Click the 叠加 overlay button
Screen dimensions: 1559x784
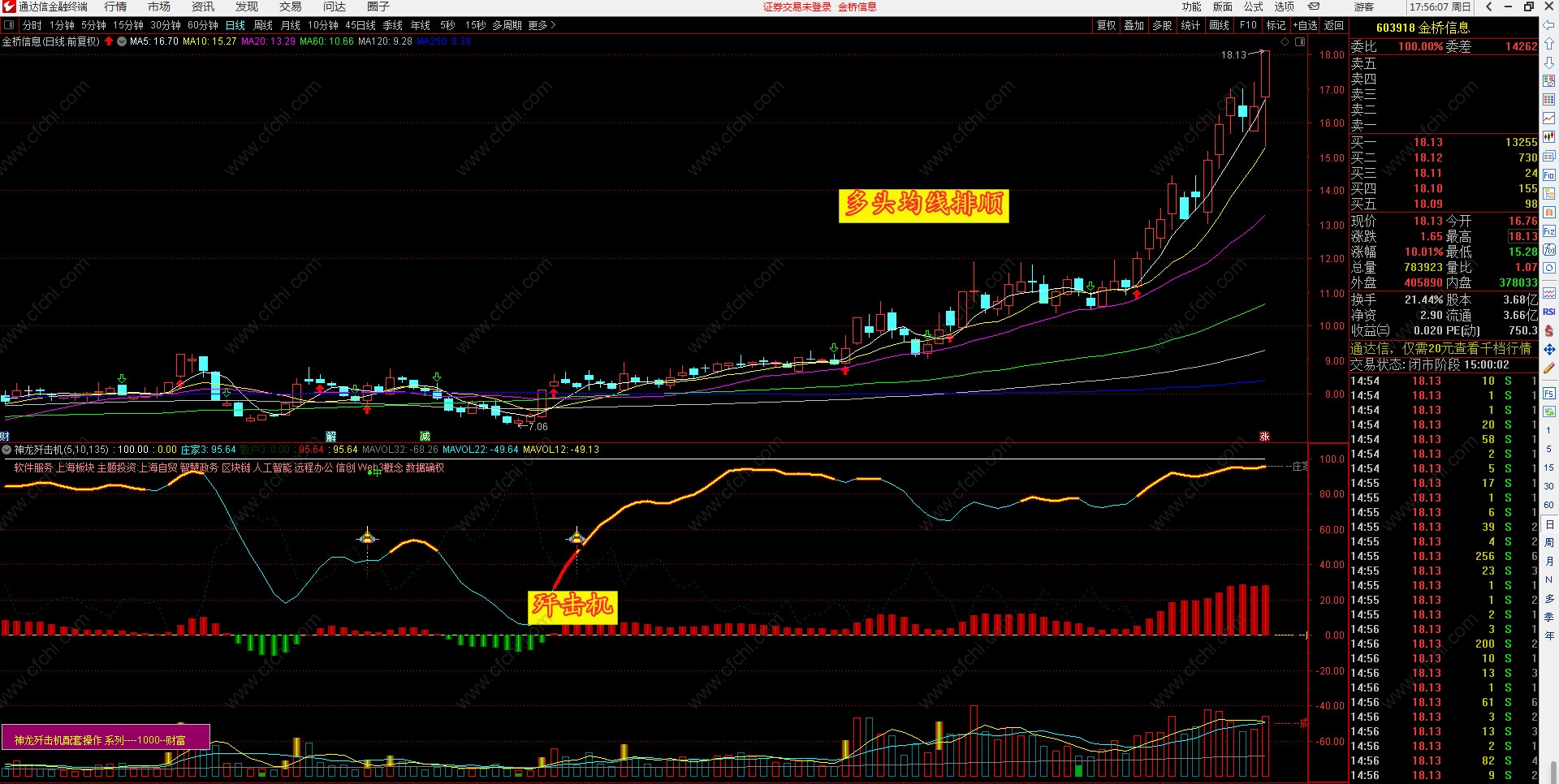(x=1134, y=25)
